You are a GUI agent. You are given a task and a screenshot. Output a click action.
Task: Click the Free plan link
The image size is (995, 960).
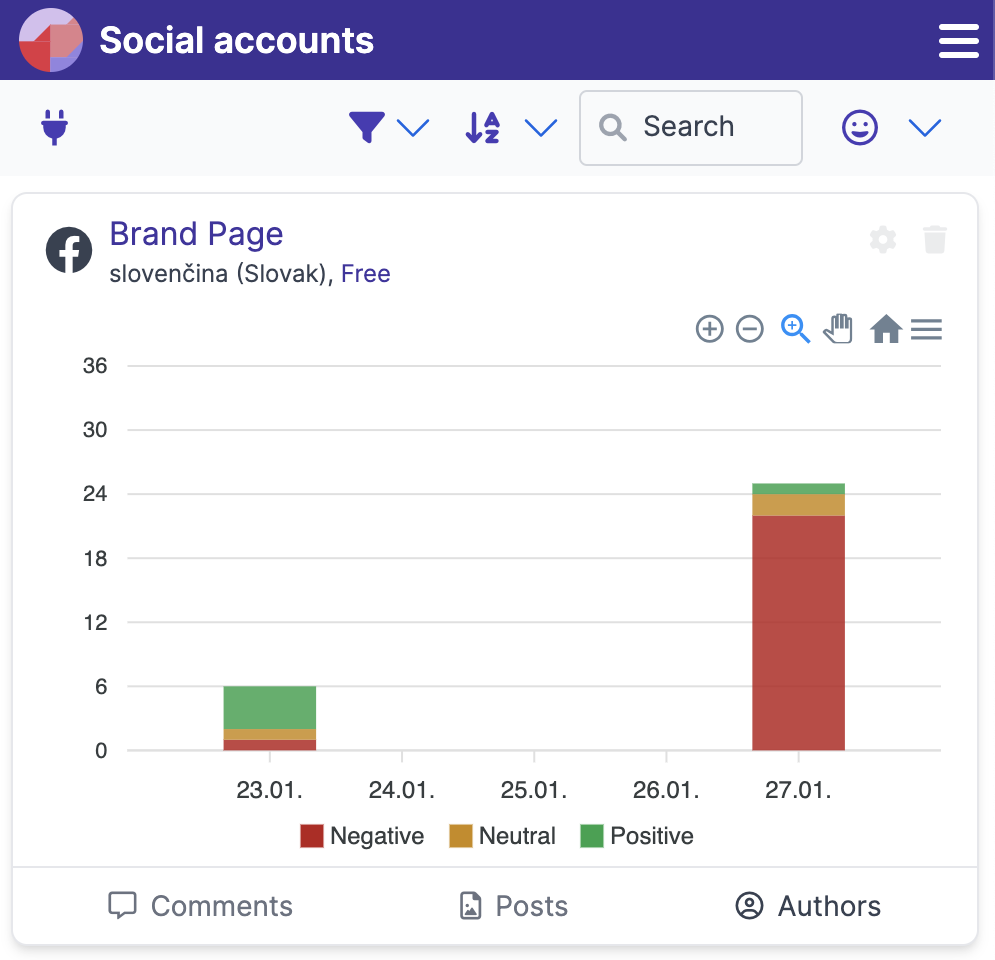pyautogui.click(x=366, y=274)
